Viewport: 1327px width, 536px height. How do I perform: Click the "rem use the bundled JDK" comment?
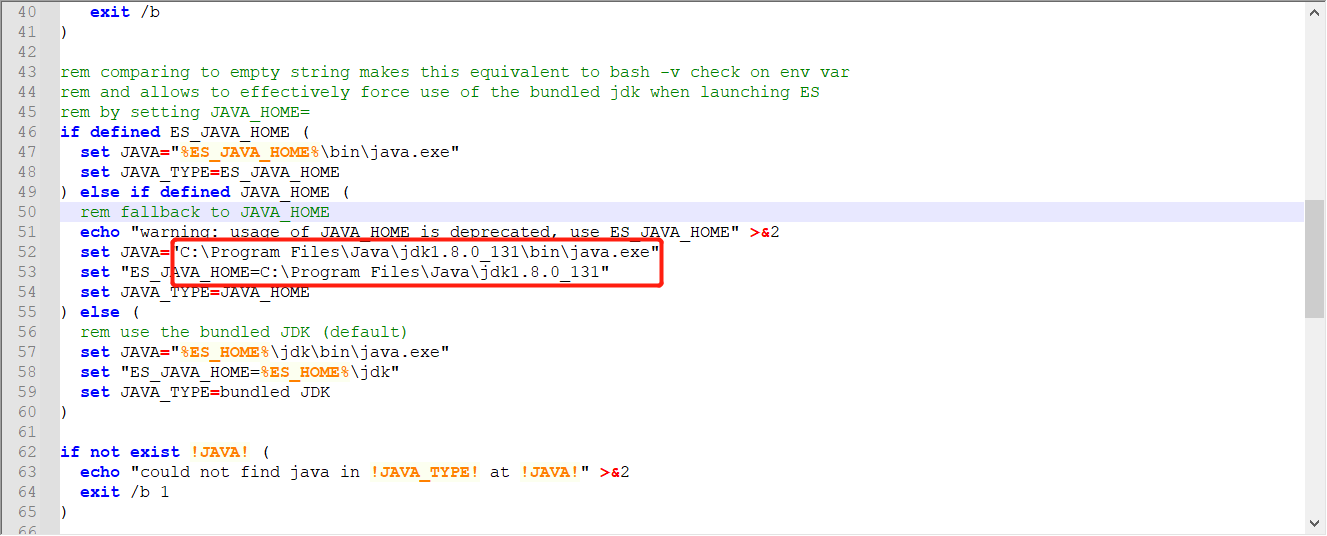(244, 332)
